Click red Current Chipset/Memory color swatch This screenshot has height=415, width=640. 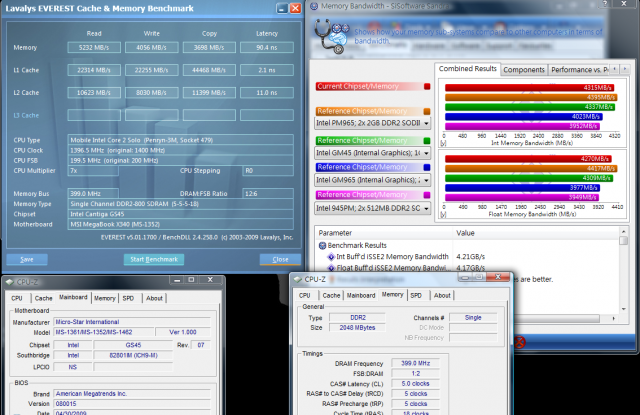(x=427, y=87)
